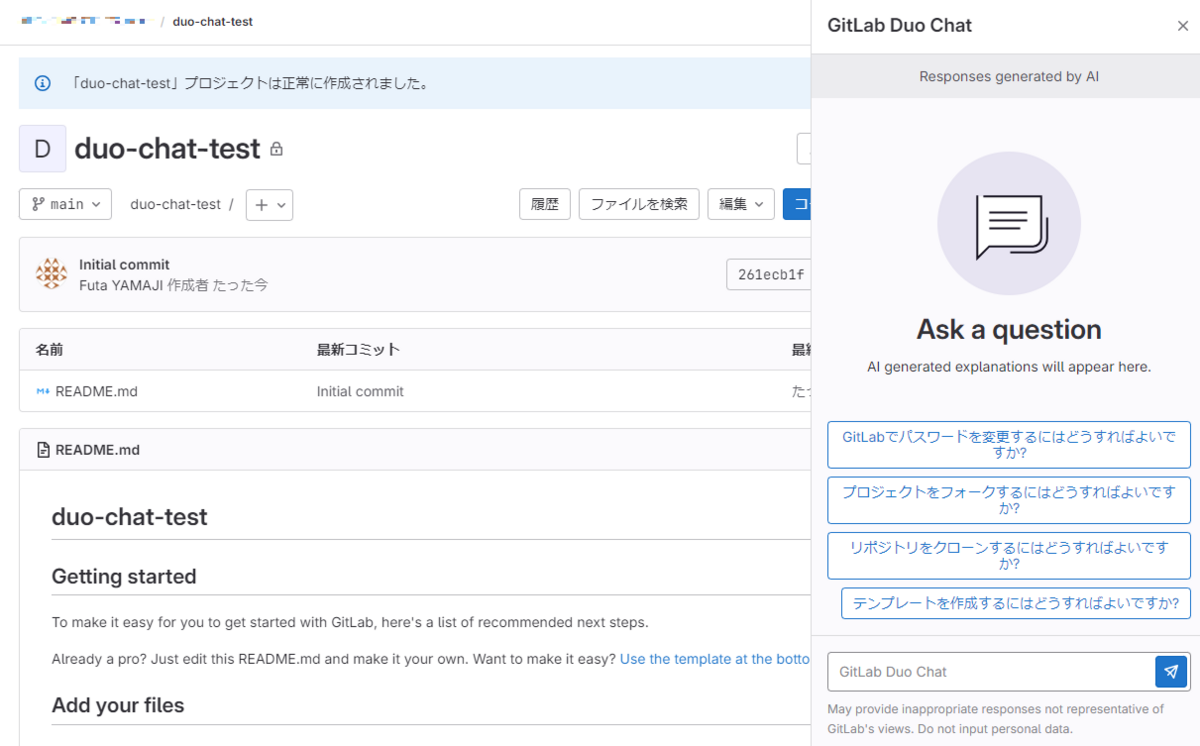Select the password change suggested question

[1009, 444]
